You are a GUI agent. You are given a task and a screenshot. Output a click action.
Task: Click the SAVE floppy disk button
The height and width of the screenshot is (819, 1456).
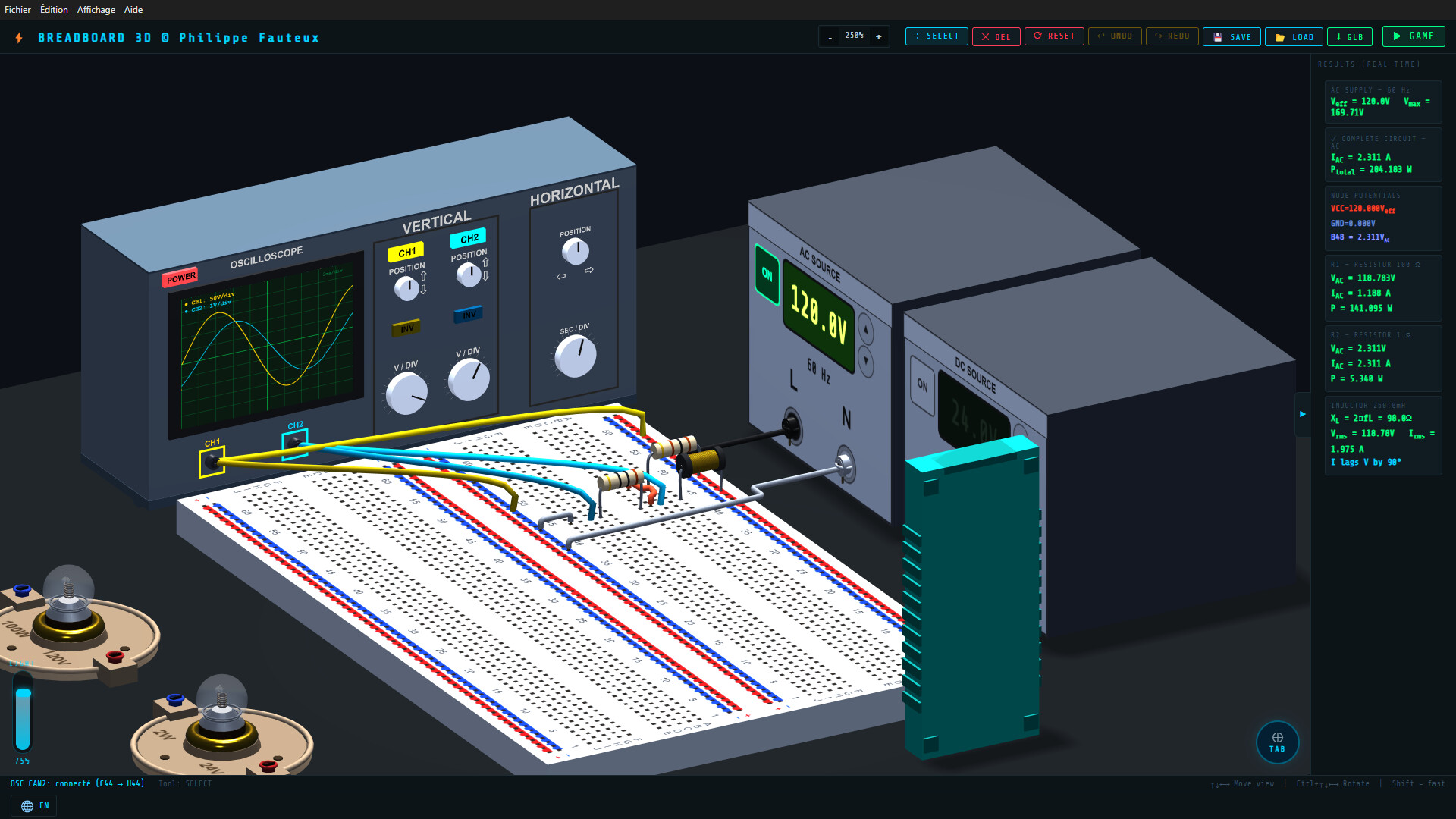(1232, 36)
